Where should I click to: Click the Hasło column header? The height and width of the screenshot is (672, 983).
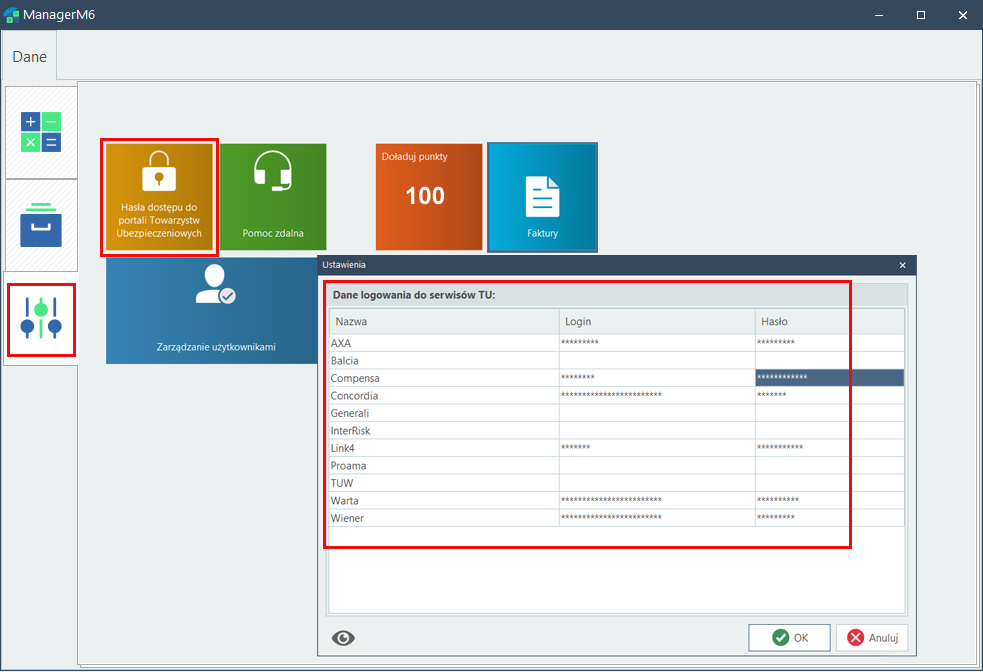pos(830,322)
